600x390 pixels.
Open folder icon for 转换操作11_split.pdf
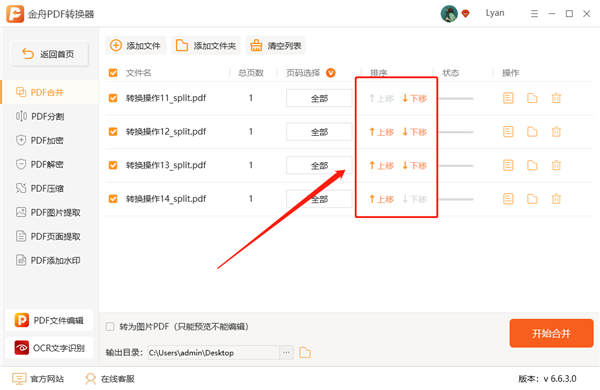pyautogui.click(x=532, y=98)
